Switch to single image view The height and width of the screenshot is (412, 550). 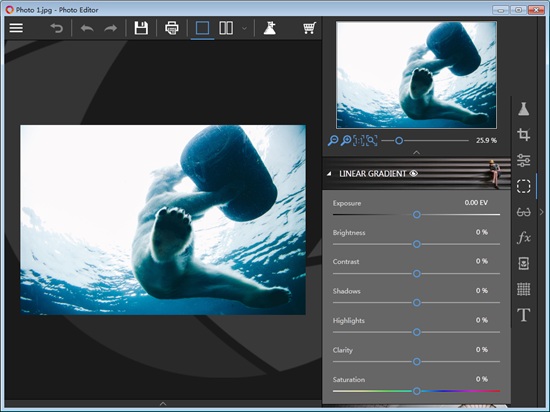tap(202, 28)
